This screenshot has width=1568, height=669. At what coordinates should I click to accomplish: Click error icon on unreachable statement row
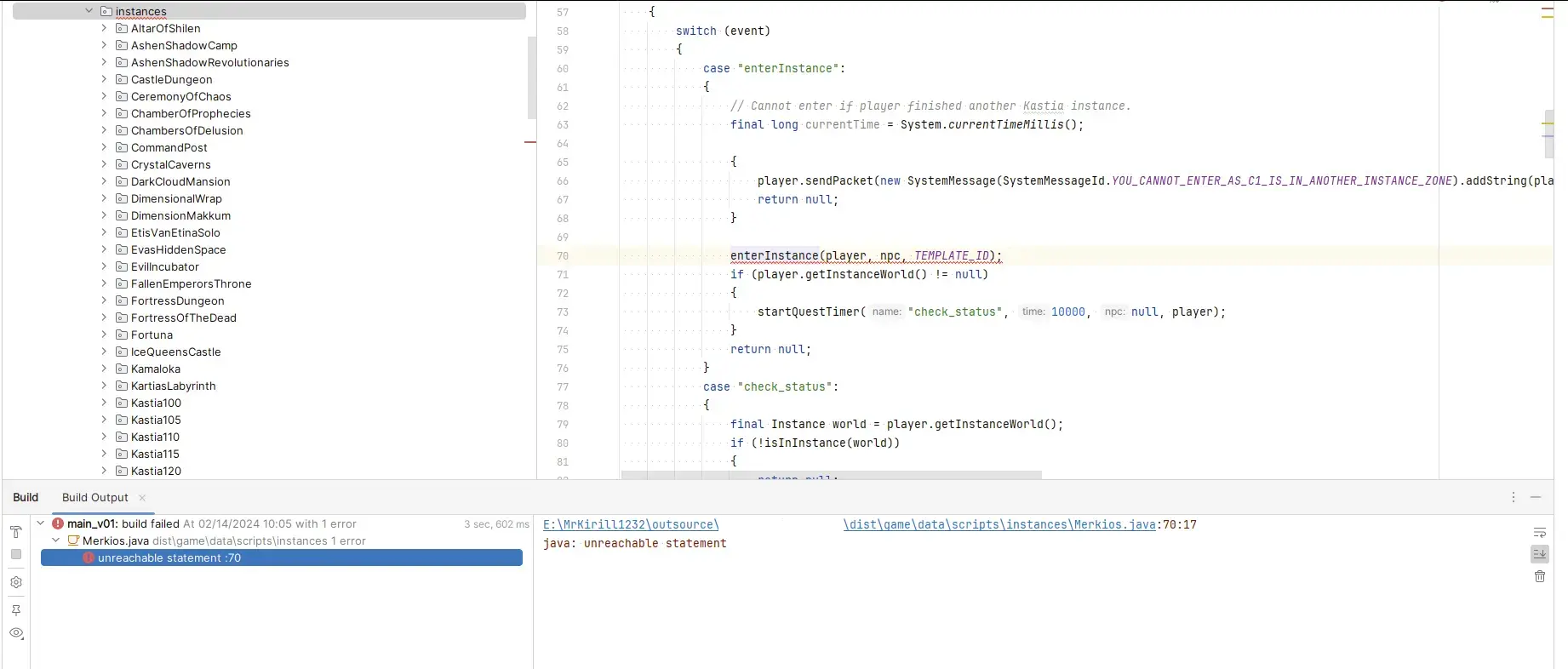click(x=89, y=558)
